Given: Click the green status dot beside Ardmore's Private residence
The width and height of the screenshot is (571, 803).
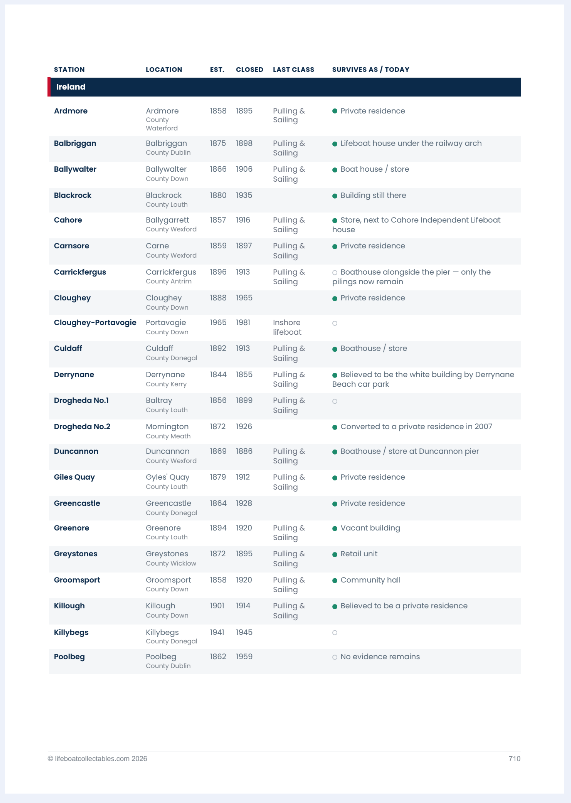Looking at the screenshot, I should pos(334,111).
